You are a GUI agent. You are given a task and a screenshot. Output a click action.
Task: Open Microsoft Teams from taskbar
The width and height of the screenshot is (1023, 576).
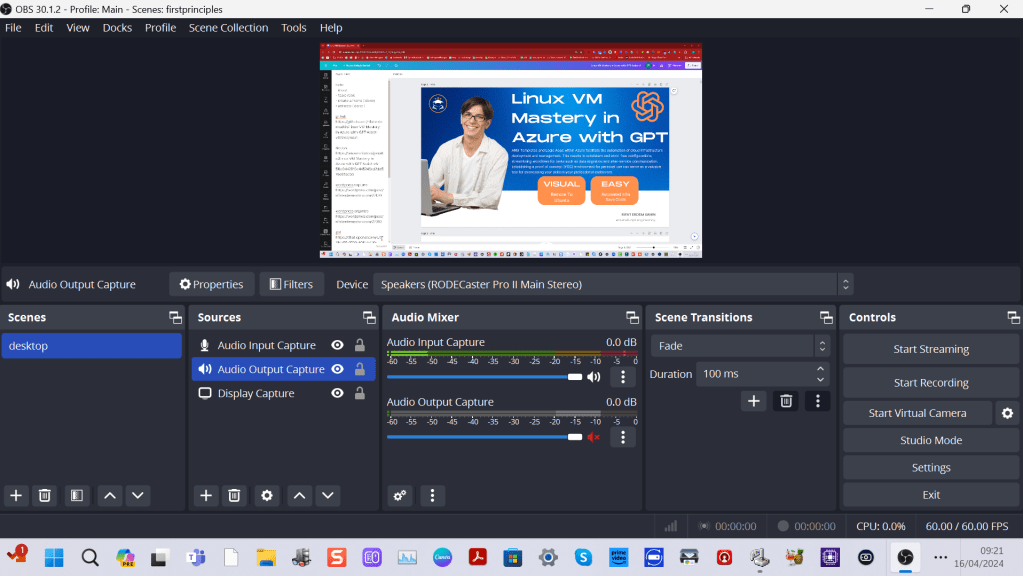tap(196, 558)
